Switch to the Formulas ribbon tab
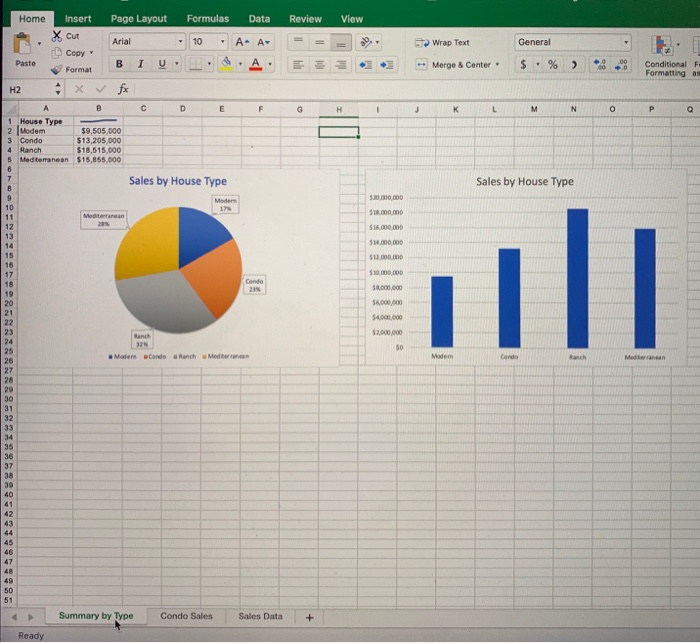Image resolution: width=700 pixels, height=643 pixels. (x=208, y=19)
